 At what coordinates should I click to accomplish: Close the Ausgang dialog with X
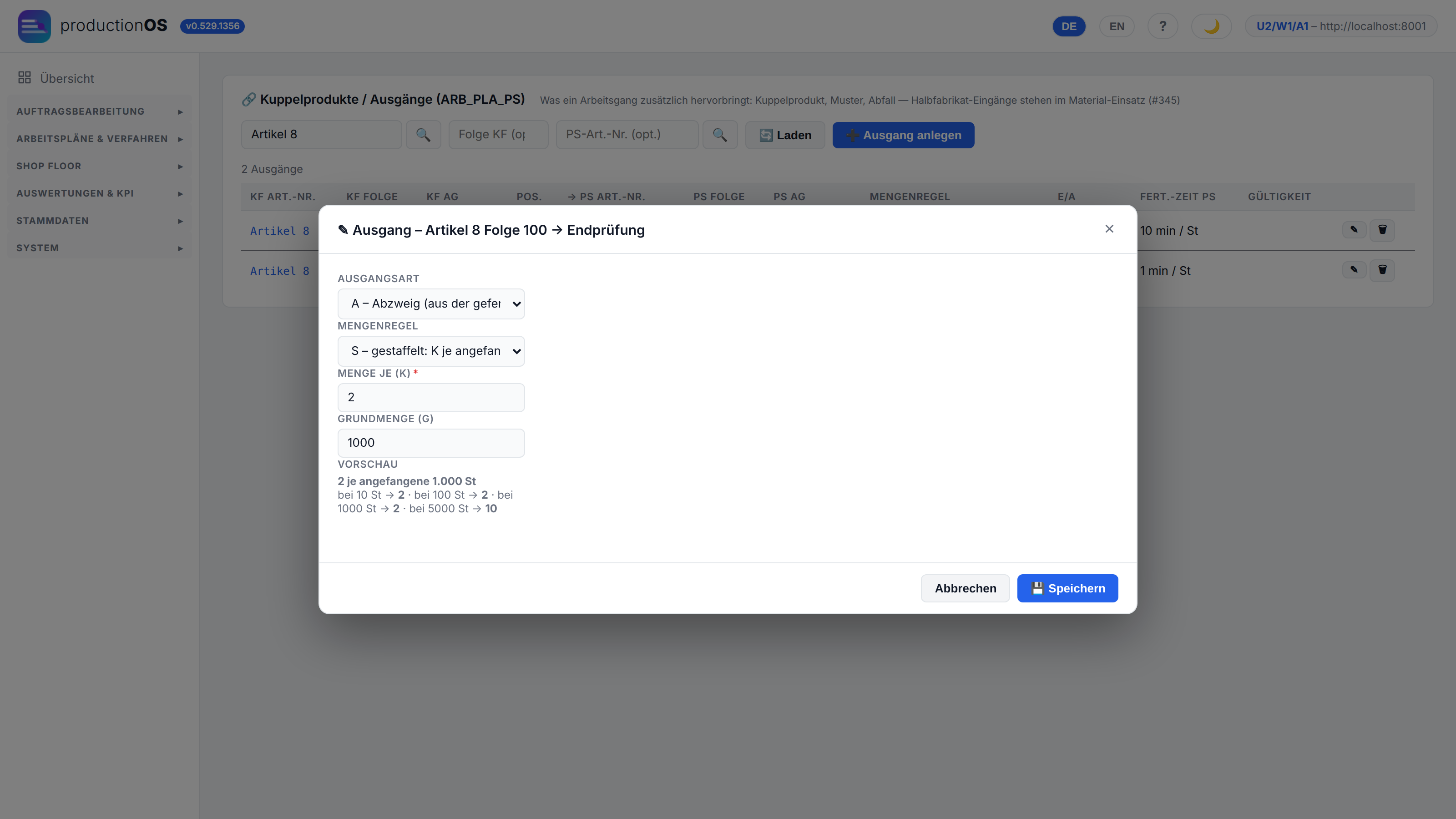tap(1109, 229)
